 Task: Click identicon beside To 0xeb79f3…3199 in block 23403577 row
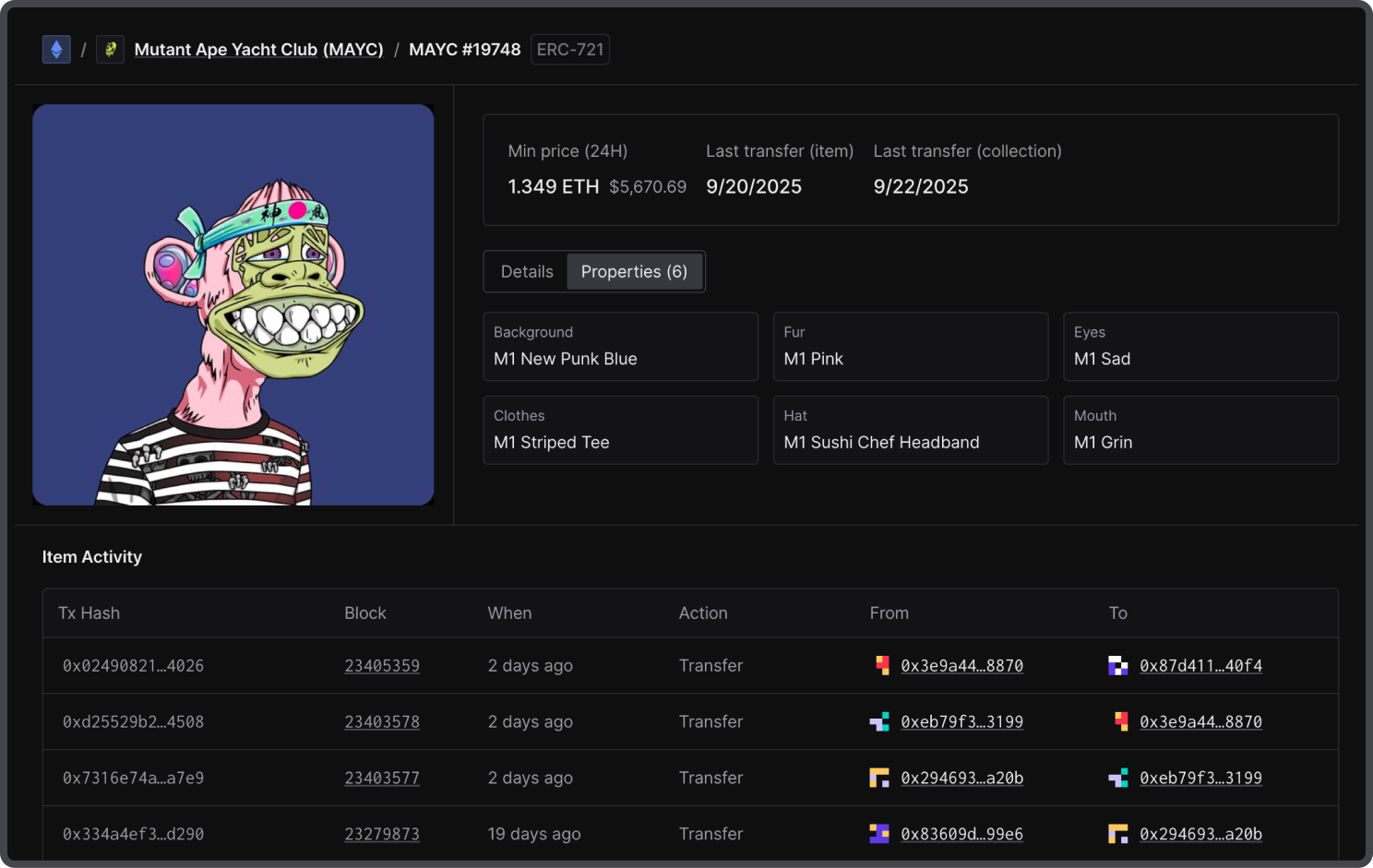click(x=1118, y=778)
